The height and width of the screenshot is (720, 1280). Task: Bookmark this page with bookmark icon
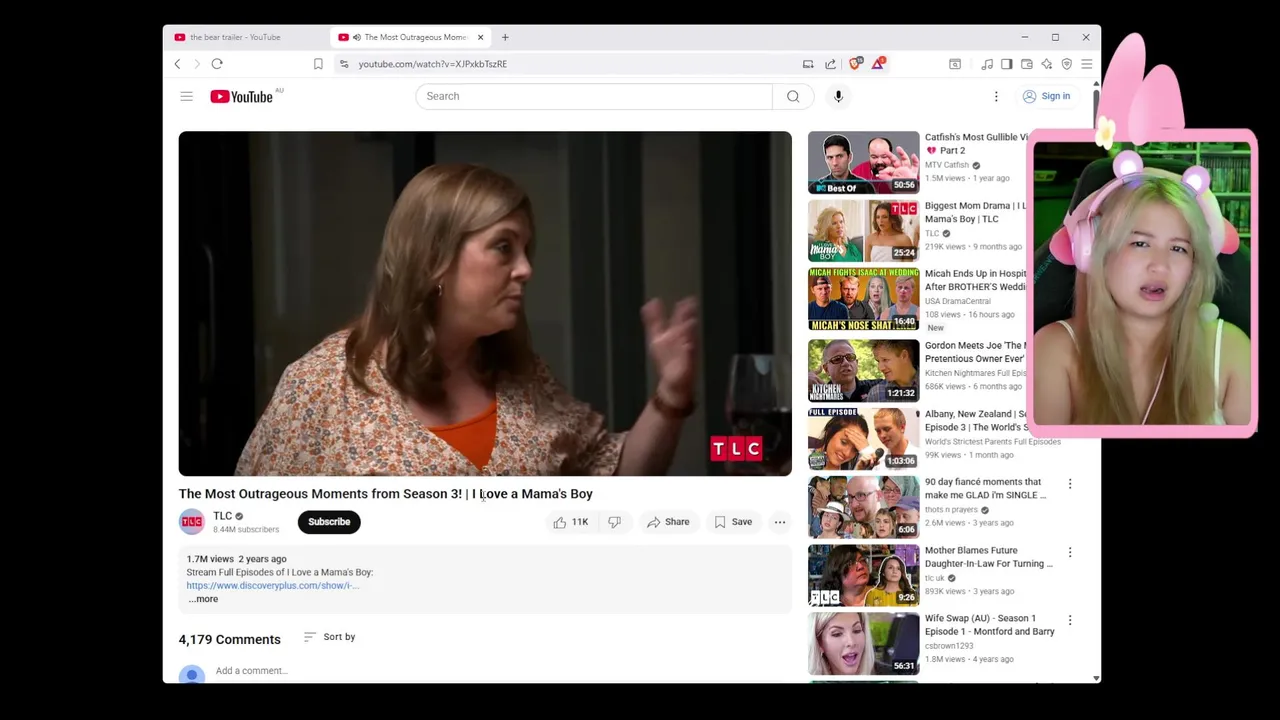(x=318, y=64)
